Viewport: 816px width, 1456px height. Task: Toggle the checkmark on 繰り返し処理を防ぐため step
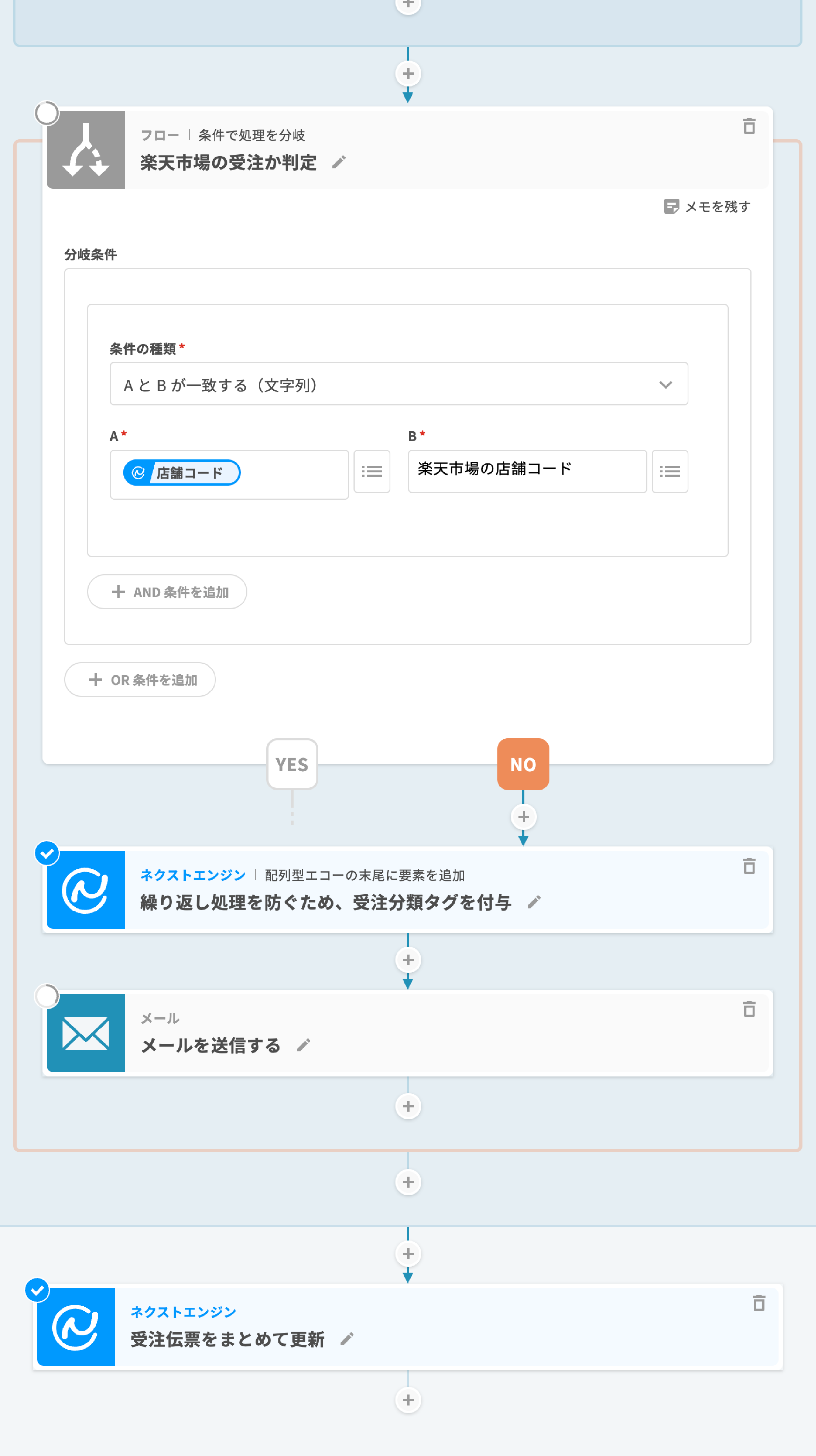[x=47, y=853]
